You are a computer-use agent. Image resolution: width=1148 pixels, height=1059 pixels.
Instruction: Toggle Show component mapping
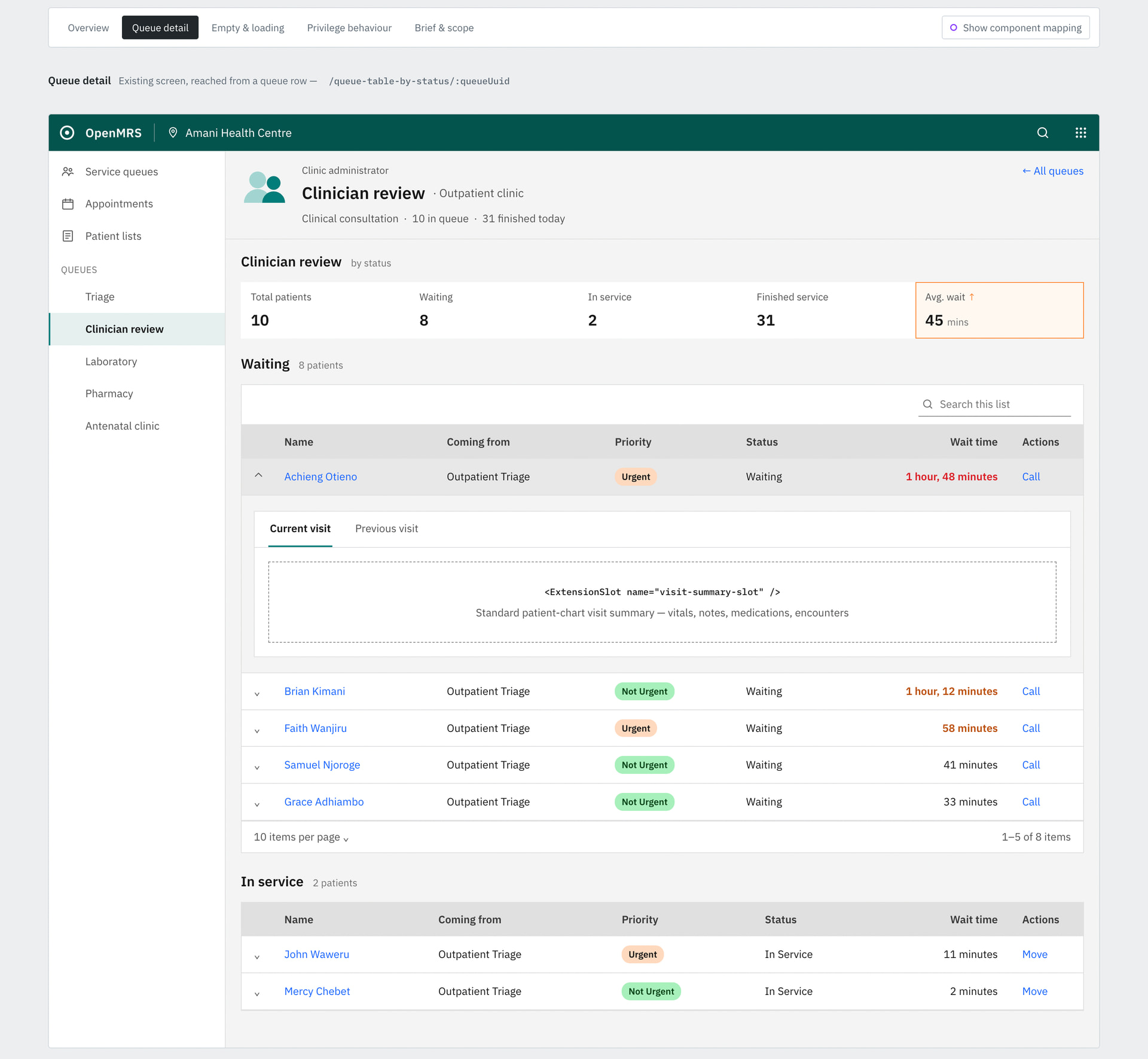click(1015, 28)
